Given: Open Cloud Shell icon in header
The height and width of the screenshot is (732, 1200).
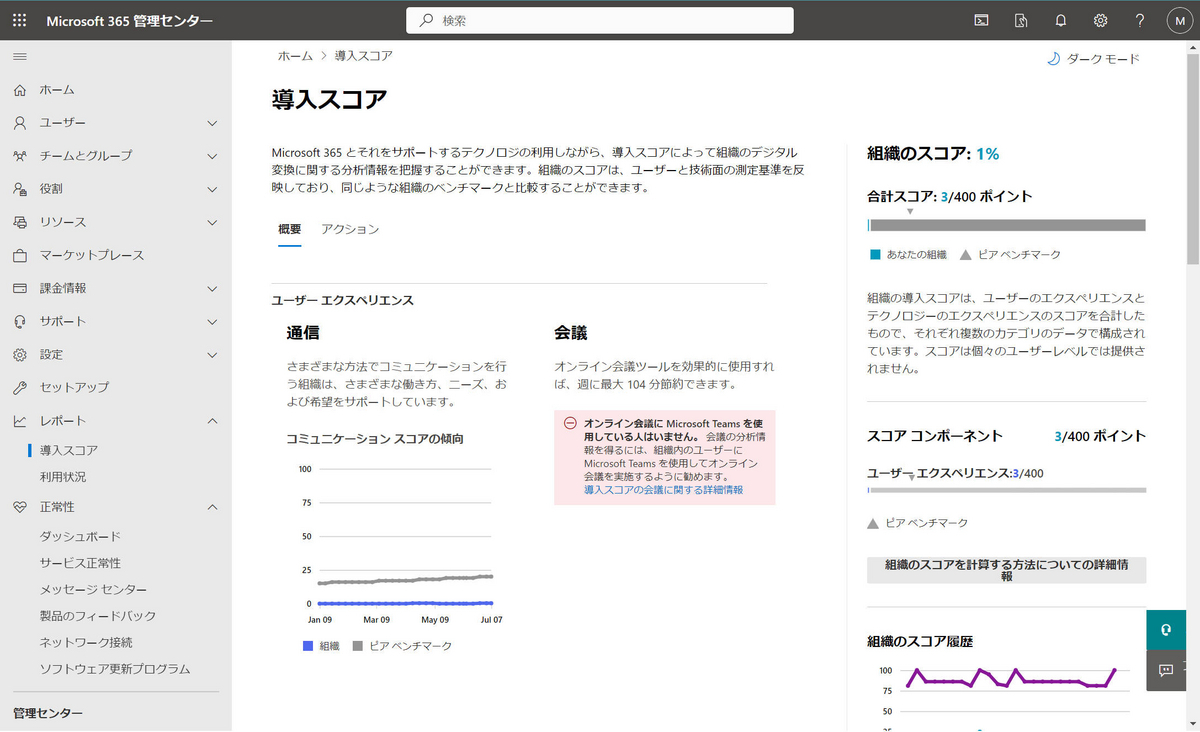Looking at the screenshot, I should (983, 20).
